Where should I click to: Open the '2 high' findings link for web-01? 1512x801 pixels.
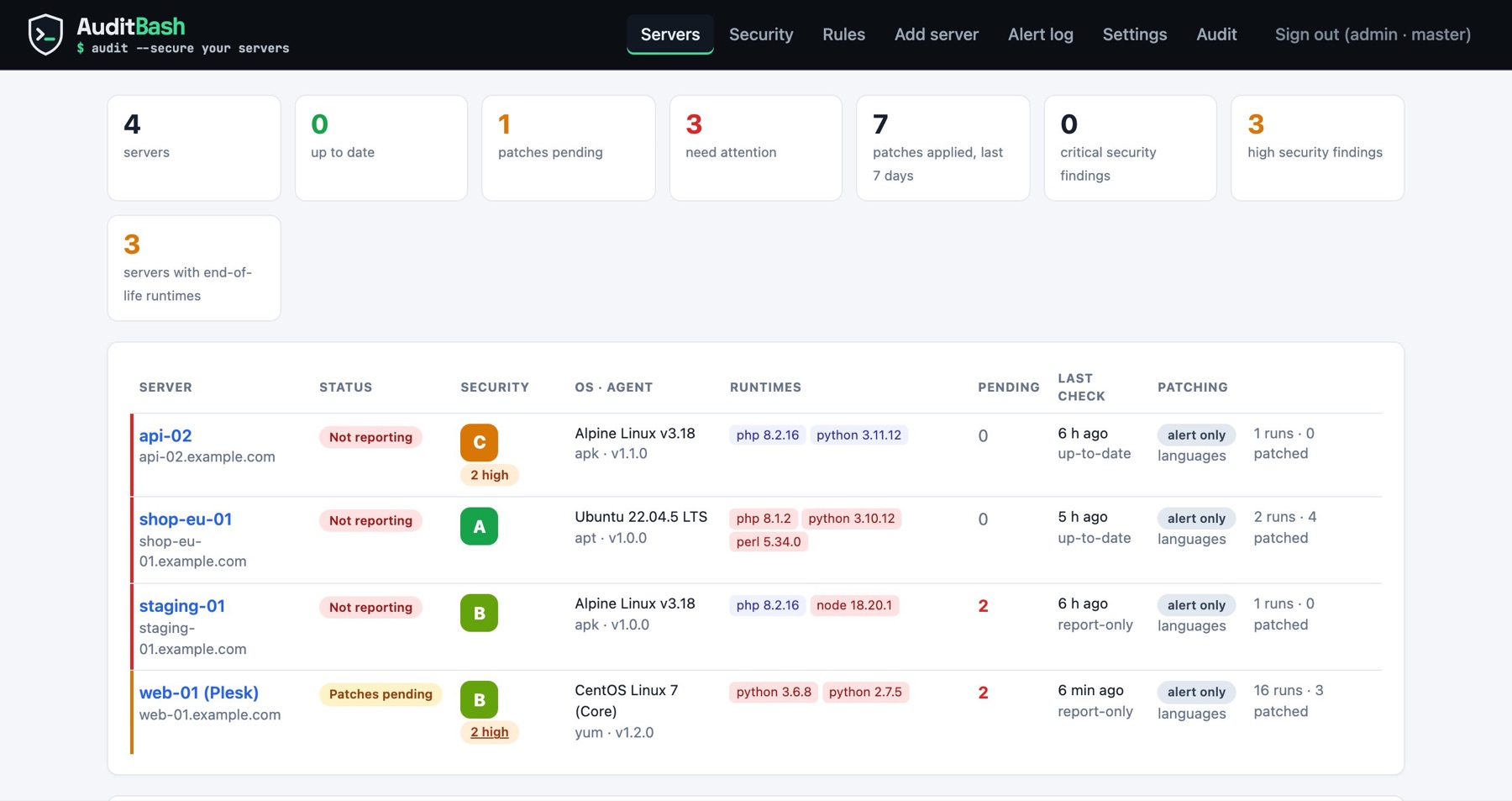point(490,732)
